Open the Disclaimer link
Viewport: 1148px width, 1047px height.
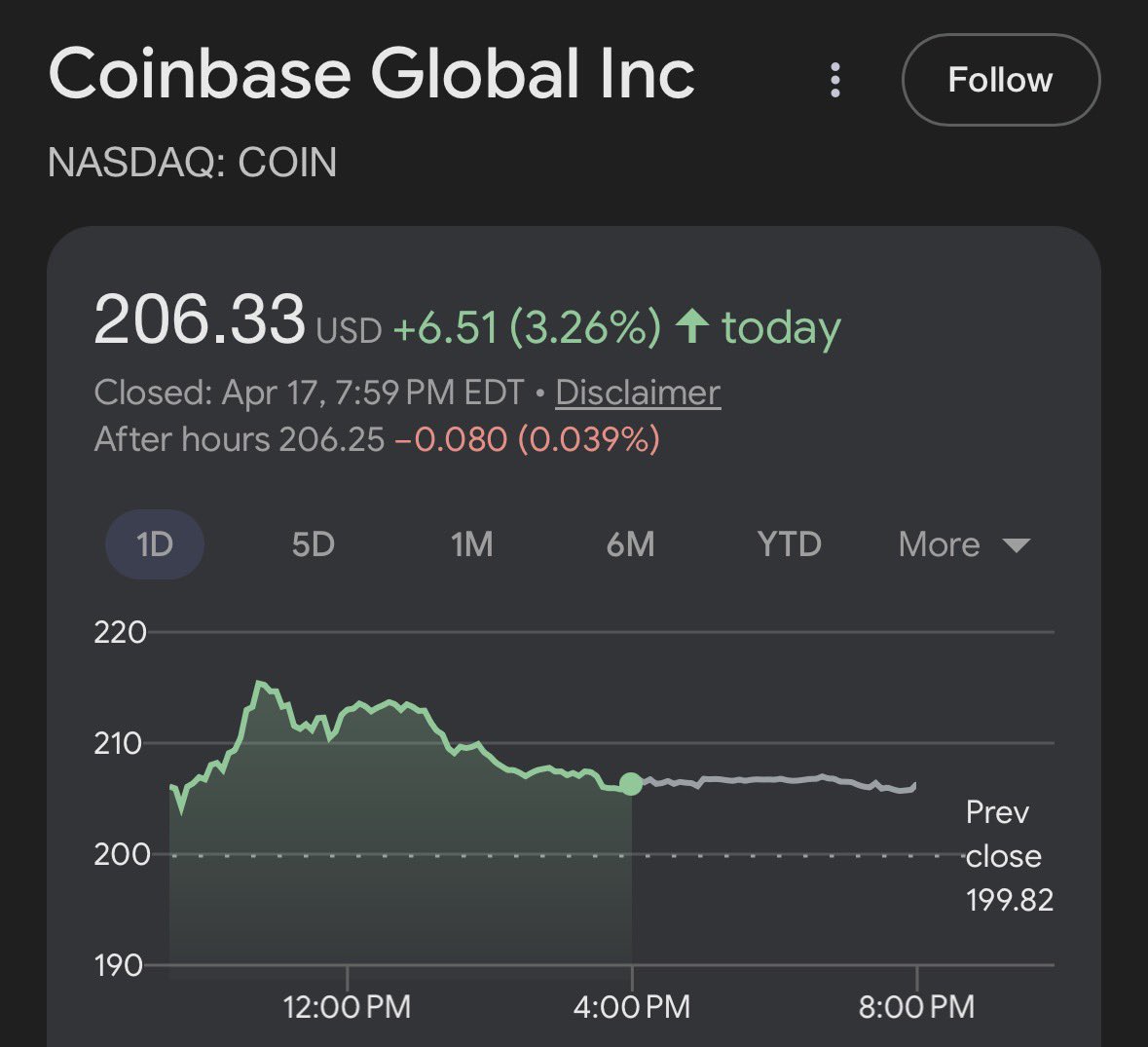[638, 393]
